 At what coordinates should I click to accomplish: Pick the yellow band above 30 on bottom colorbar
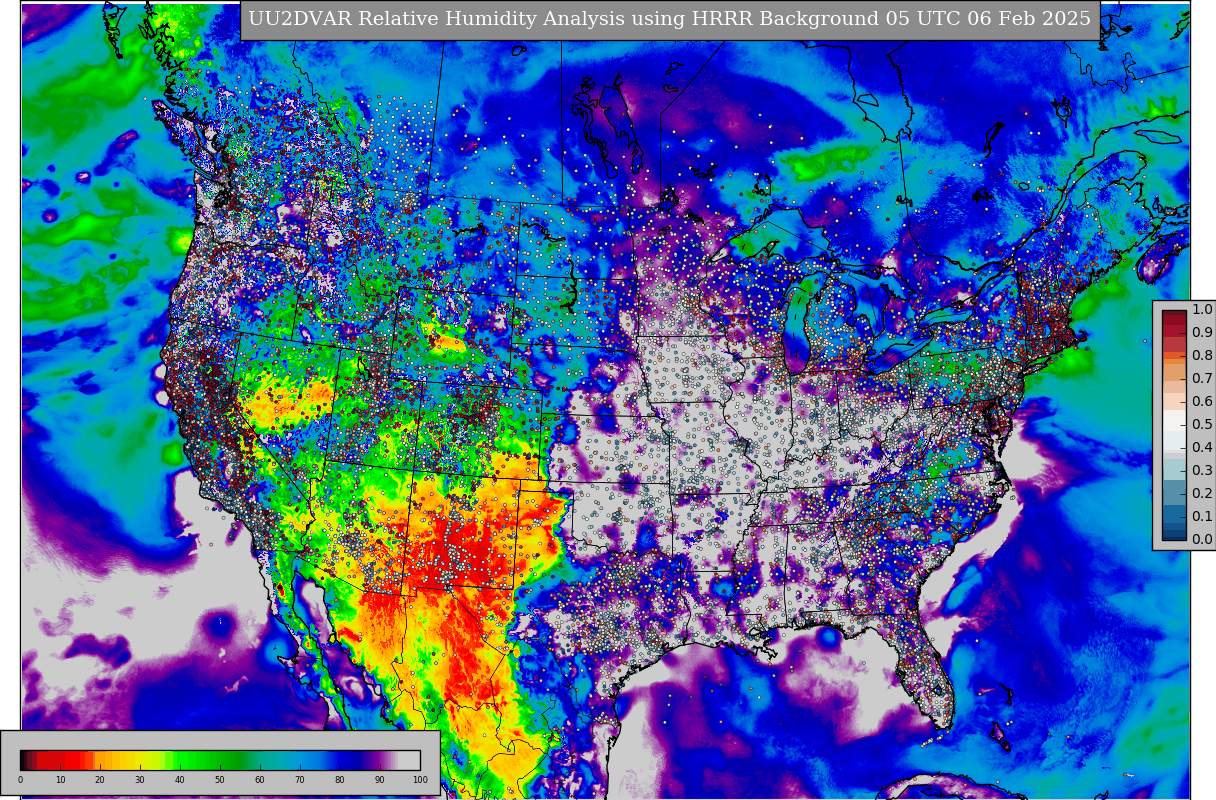pyautogui.click(x=140, y=760)
